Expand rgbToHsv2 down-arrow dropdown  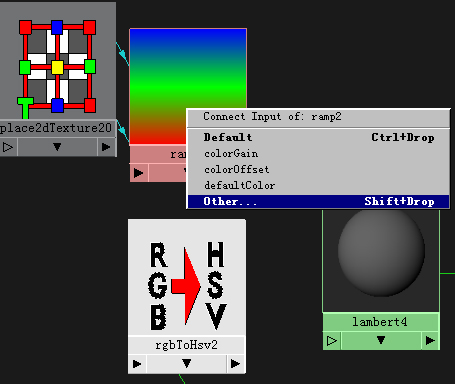point(187,364)
